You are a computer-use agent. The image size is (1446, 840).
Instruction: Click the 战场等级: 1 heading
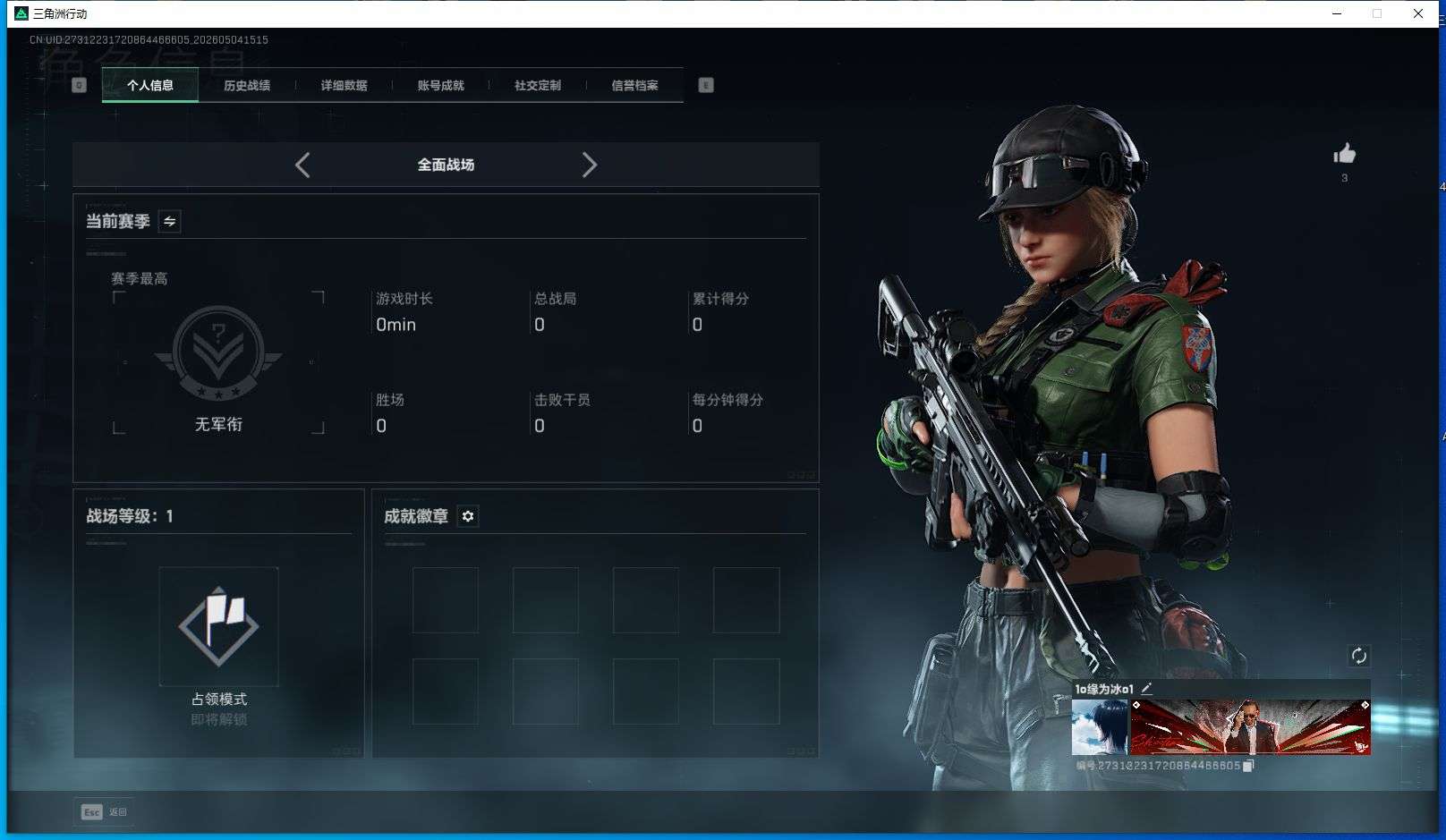[x=130, y=516]
